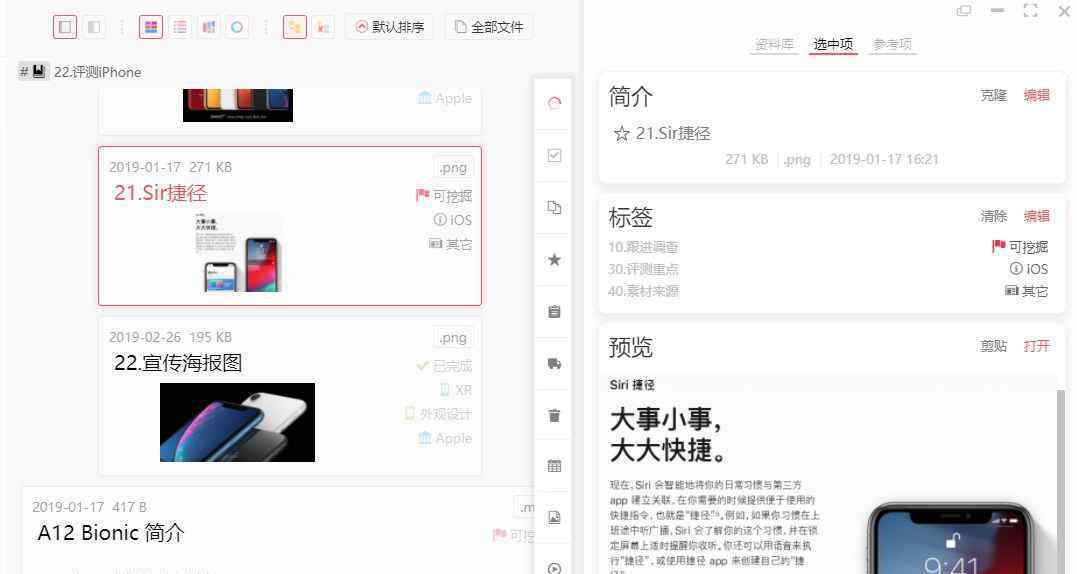Click the 22.评测iPhone collection title

(98, 72)
